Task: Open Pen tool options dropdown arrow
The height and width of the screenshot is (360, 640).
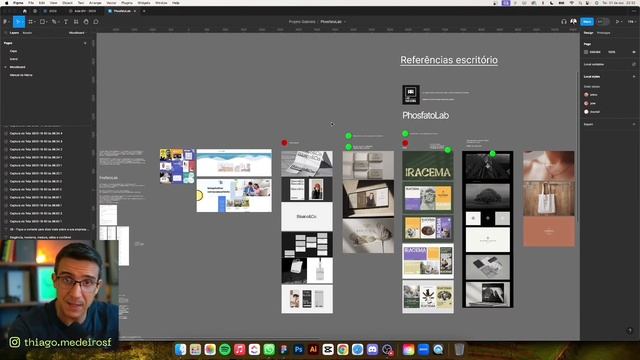Action: (58, 22)
